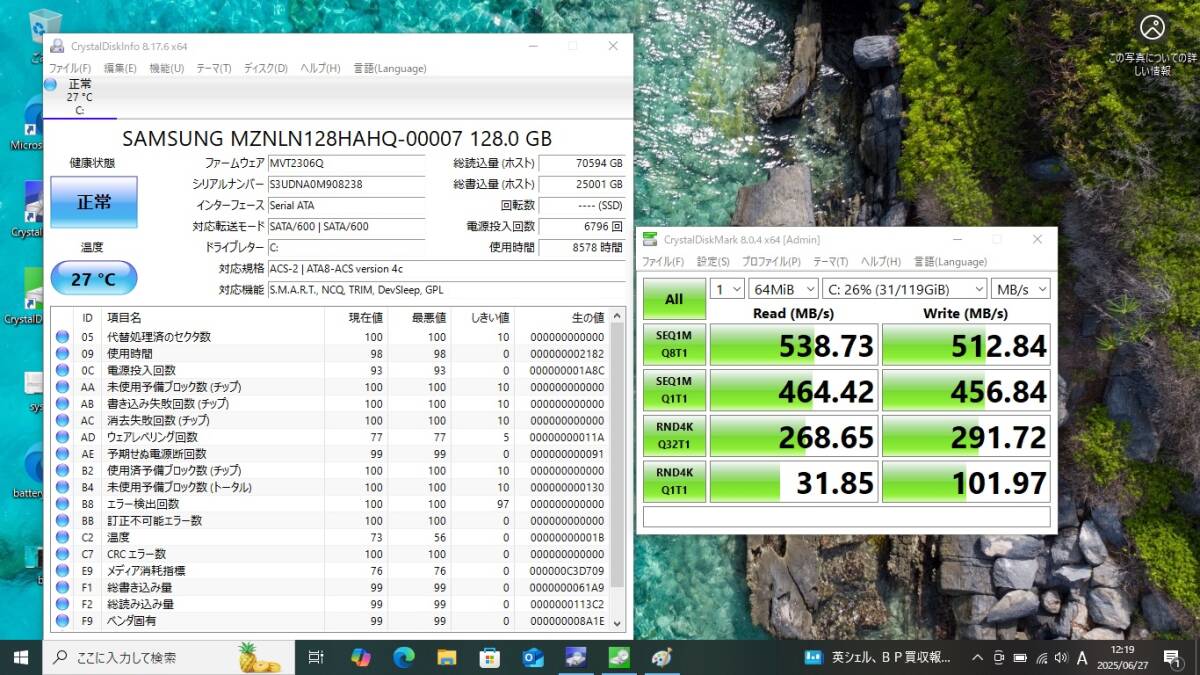
Task: Click CrystalDiskInfo title bar app icon
Action: pos(55,46)
